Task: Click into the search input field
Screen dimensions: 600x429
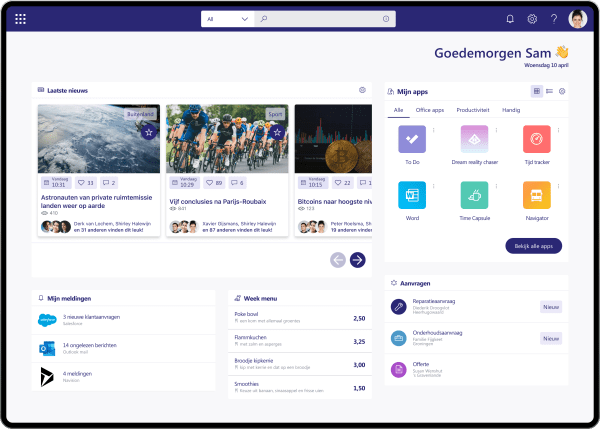Action: pyautogui.click(x=320, y=19)
